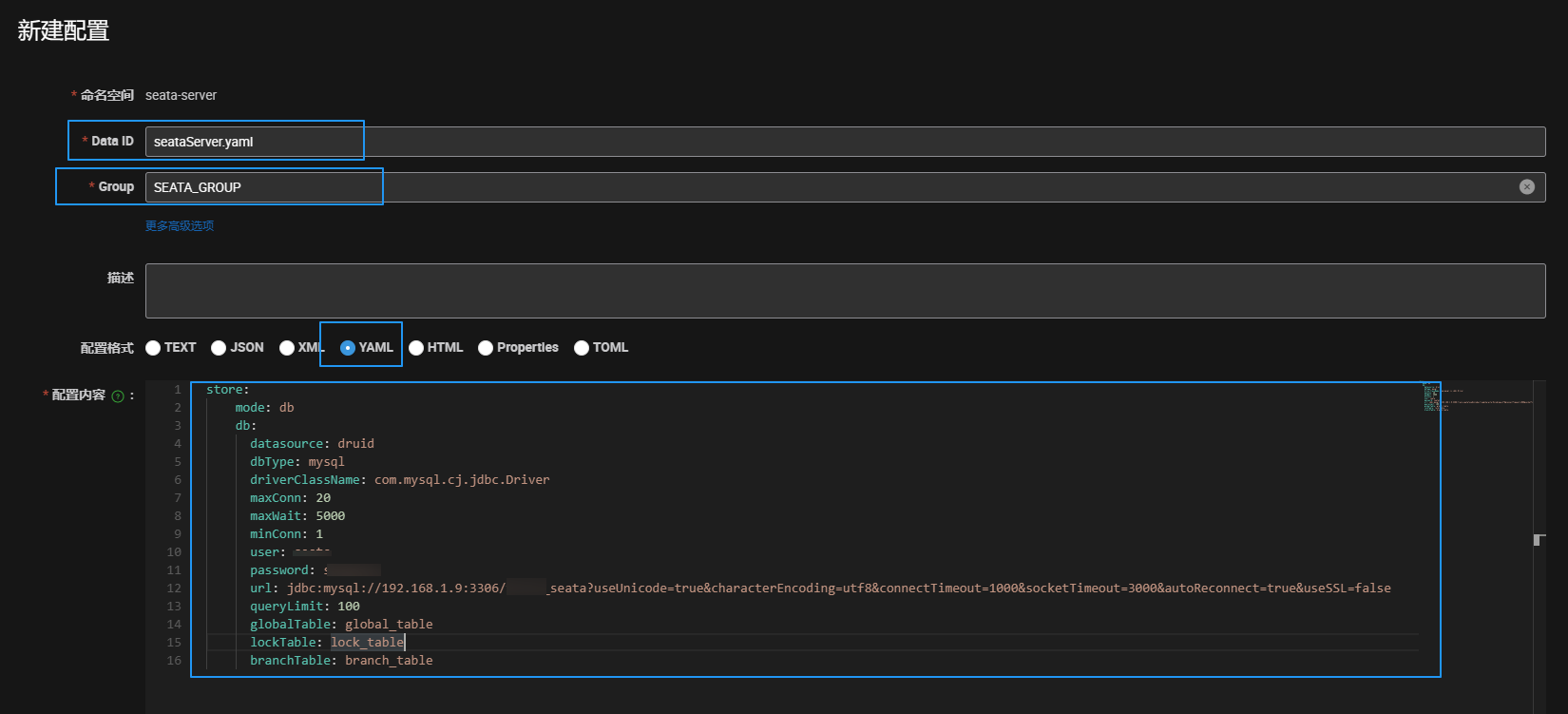Click the code editor minimap

1477,396
